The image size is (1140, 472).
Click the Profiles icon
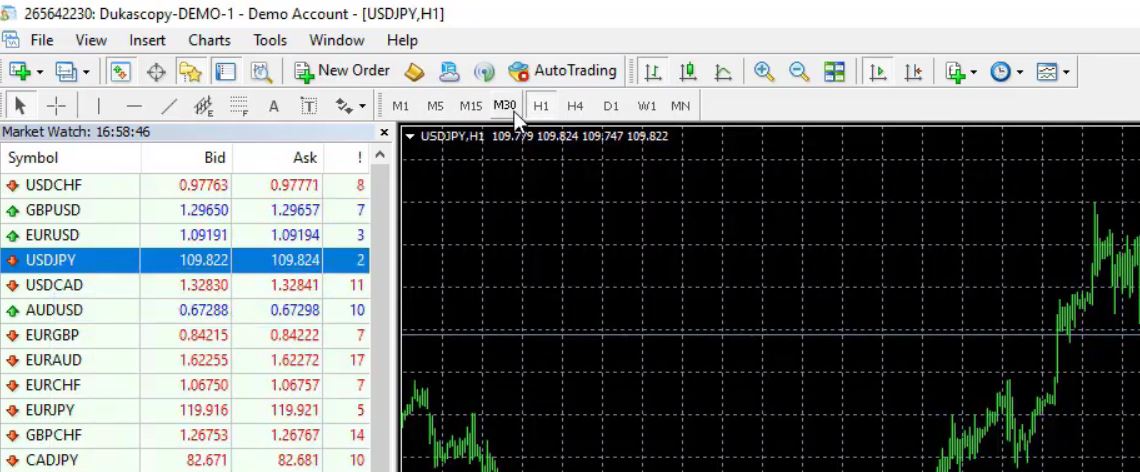click(x=66, y=71)
